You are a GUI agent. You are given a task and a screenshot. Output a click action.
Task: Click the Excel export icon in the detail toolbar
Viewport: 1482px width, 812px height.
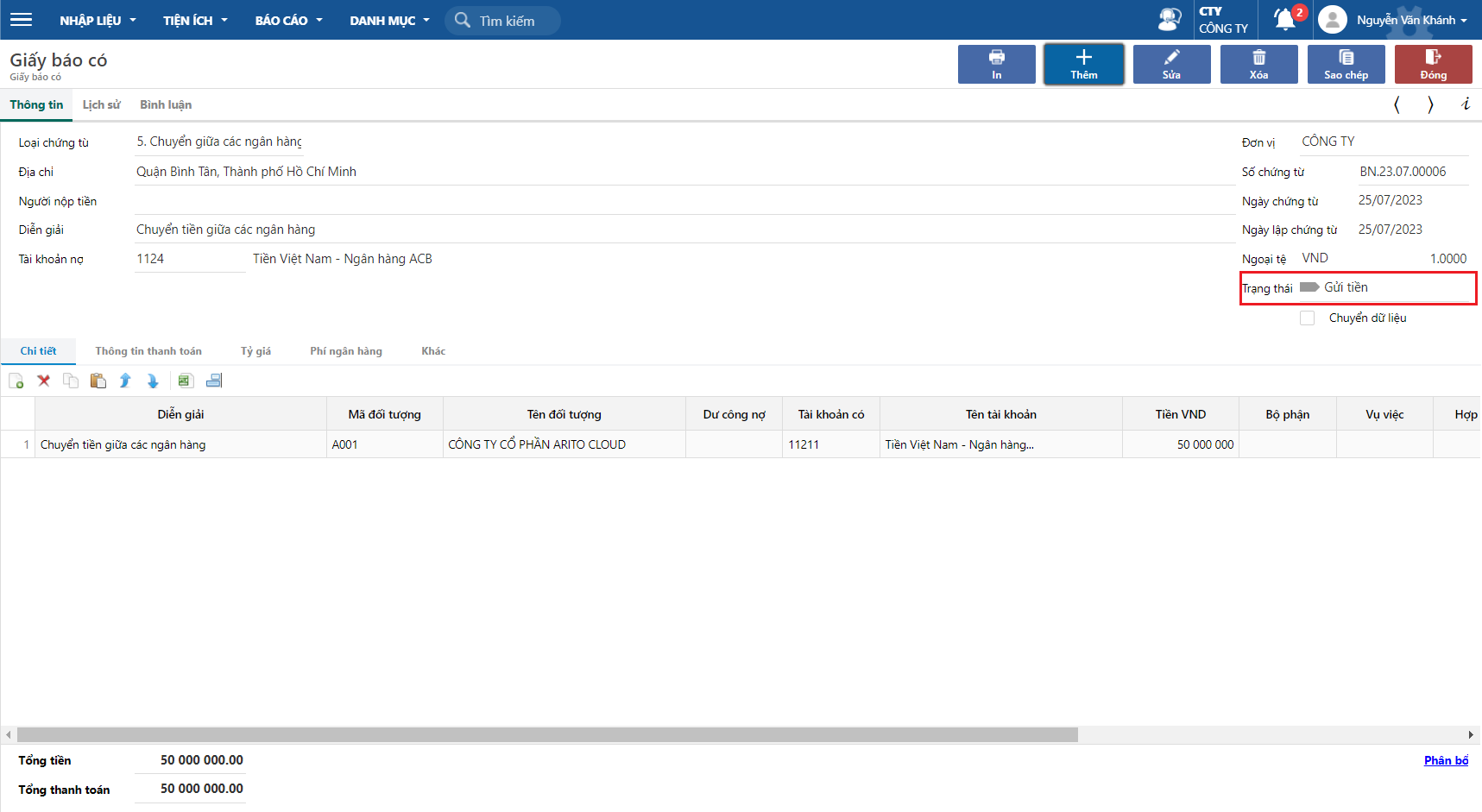tap(185, 381)
